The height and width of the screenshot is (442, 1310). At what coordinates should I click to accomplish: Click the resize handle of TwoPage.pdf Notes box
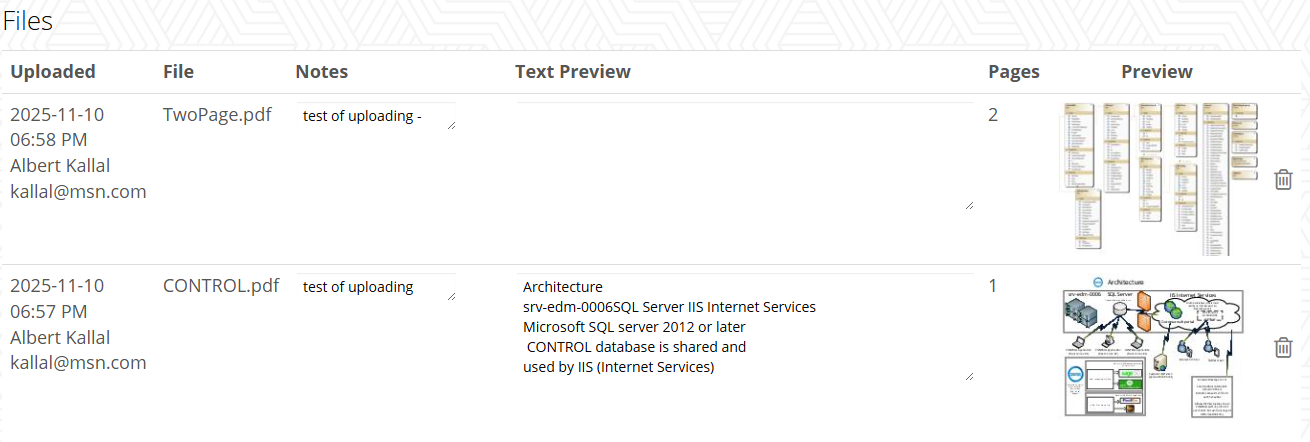click(x=451, y=125)
